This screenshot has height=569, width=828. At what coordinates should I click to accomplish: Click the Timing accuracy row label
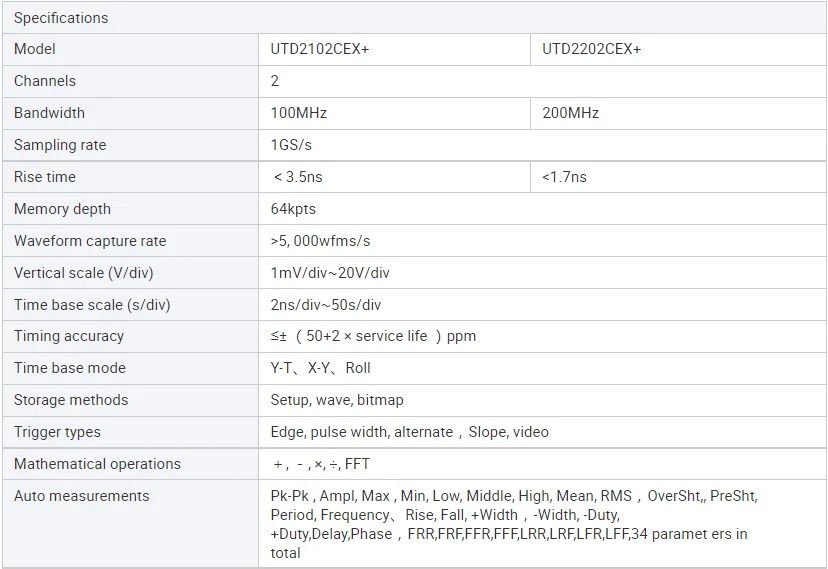pyautogui.click(x=69, y=336)
